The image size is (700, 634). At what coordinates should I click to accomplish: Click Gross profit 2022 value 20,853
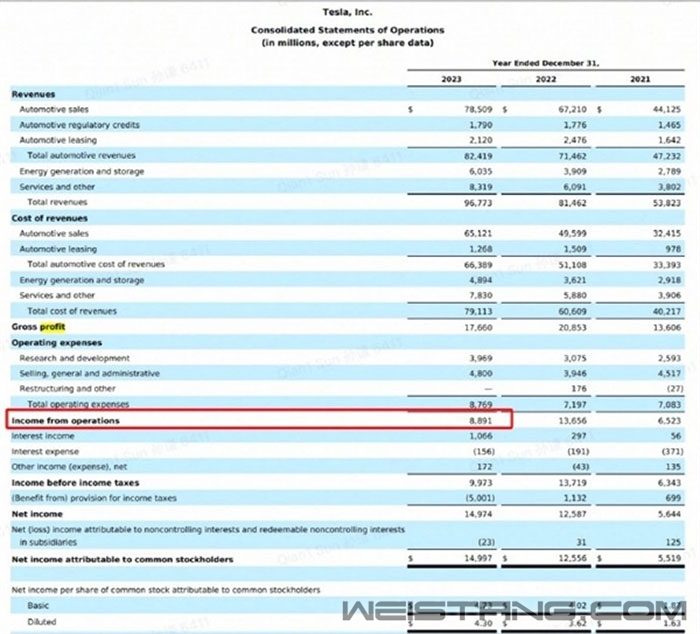click(573, 328)
